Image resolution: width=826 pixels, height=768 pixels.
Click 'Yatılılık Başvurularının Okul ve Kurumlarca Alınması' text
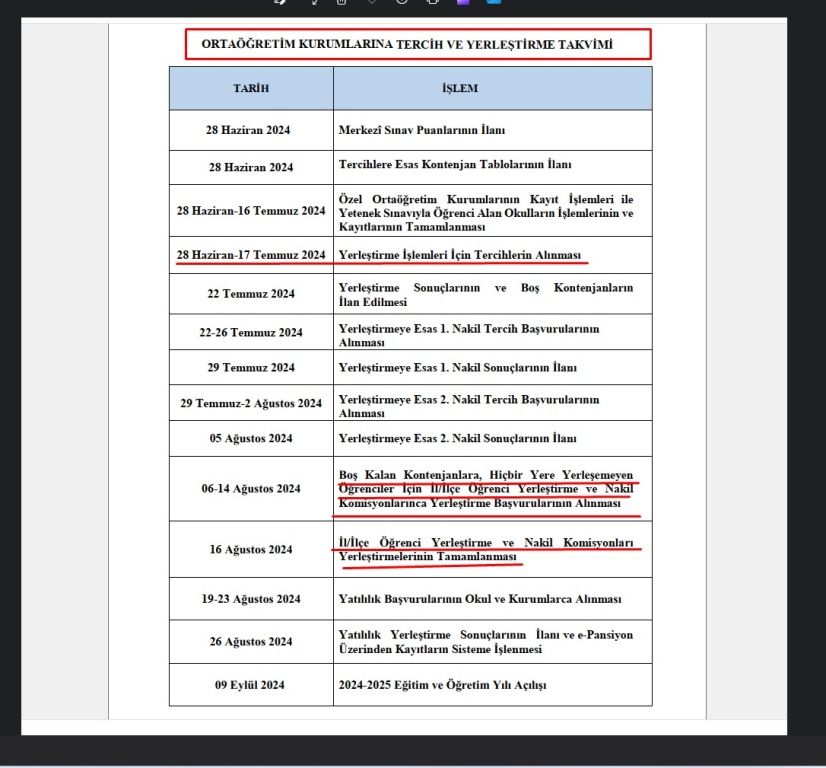(480, 599)
